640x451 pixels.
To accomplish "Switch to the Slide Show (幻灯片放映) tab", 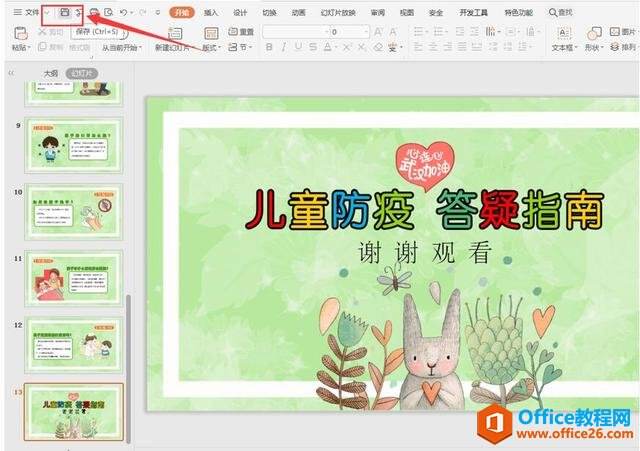I will click(338, 13).
